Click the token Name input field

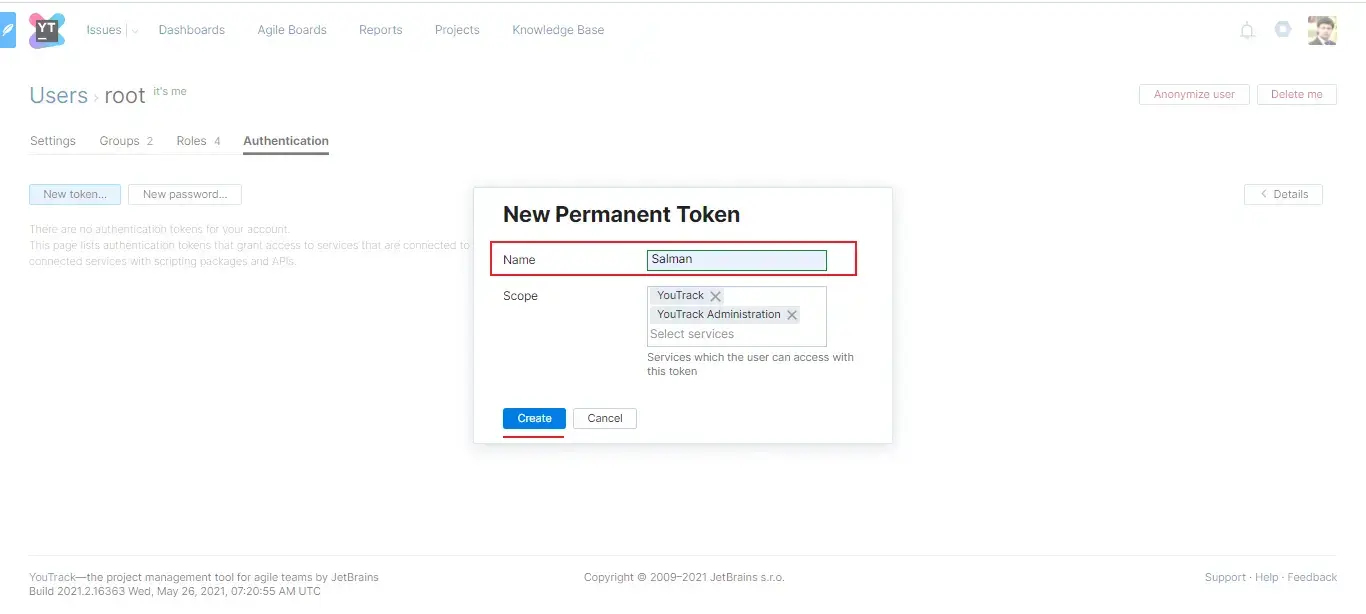click(737, 260)
